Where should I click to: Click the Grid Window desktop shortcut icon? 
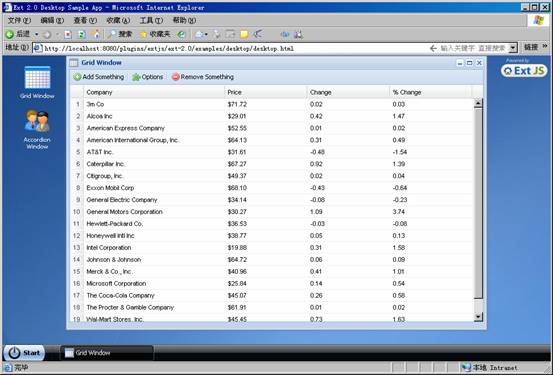point(37,82)
